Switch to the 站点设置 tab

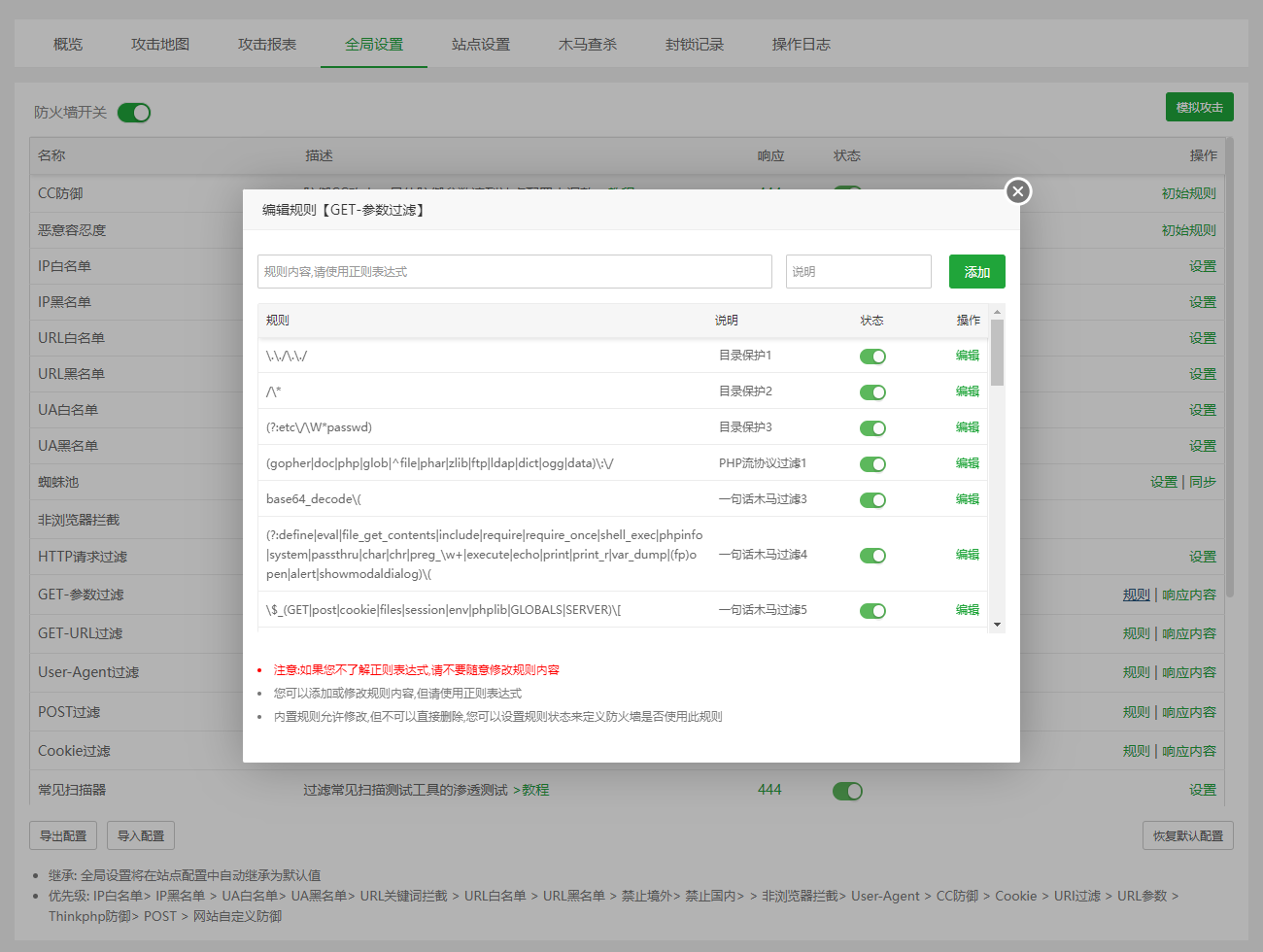pyautogui.click(x=481, y=45)
